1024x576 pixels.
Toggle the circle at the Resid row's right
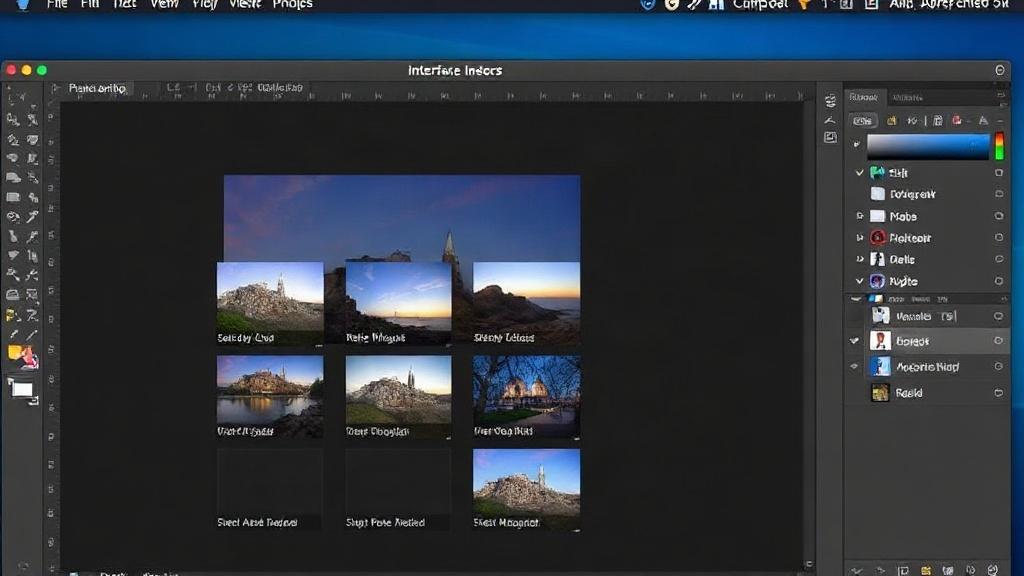click(x=999, y=392)
